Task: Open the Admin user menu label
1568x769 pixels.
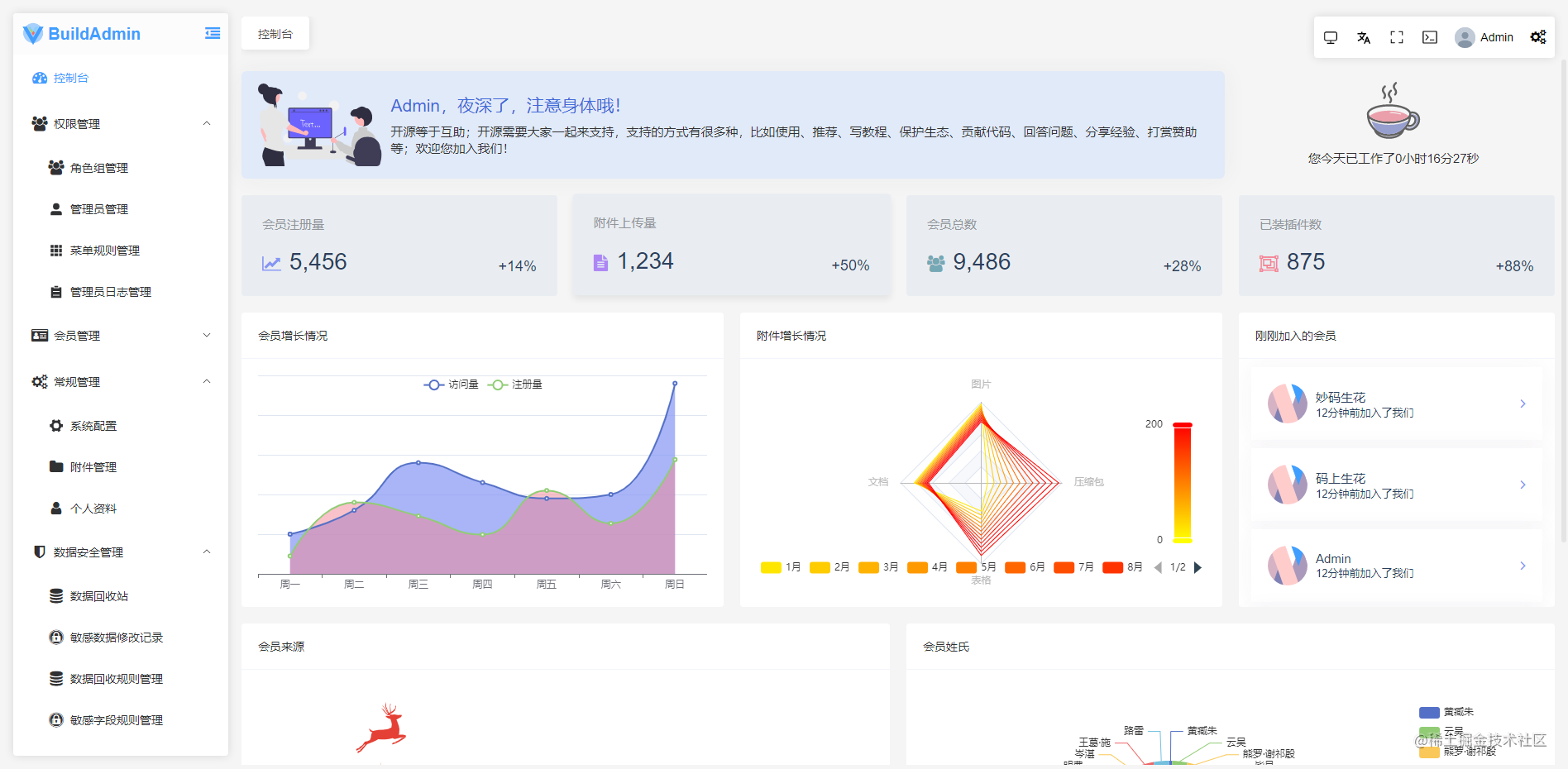Action: click(1497, 37)
